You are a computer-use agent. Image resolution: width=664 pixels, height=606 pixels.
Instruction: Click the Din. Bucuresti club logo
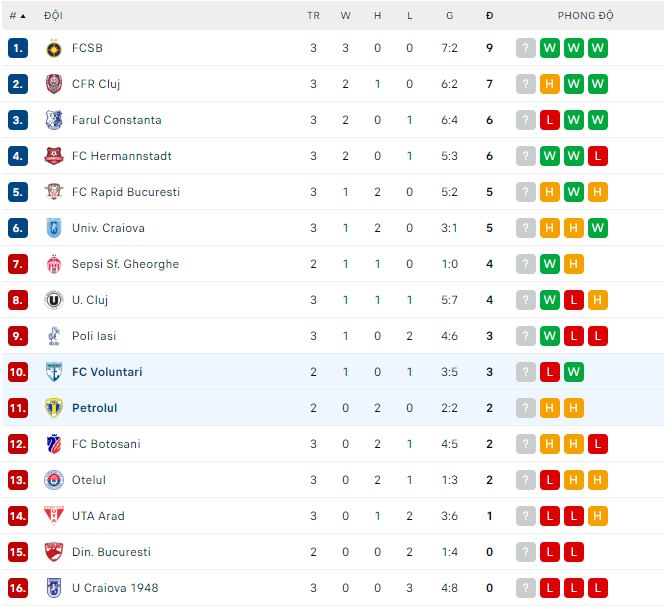click(54, 552)
